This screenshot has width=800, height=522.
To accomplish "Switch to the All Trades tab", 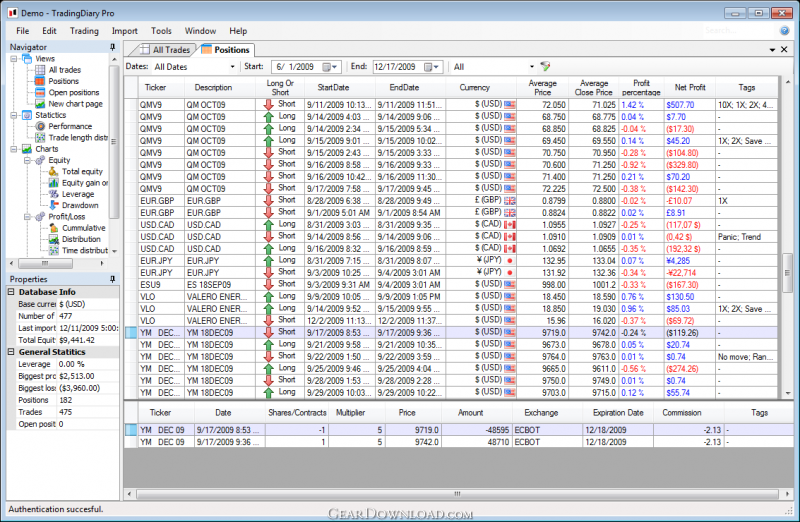I will coord(164,49).
